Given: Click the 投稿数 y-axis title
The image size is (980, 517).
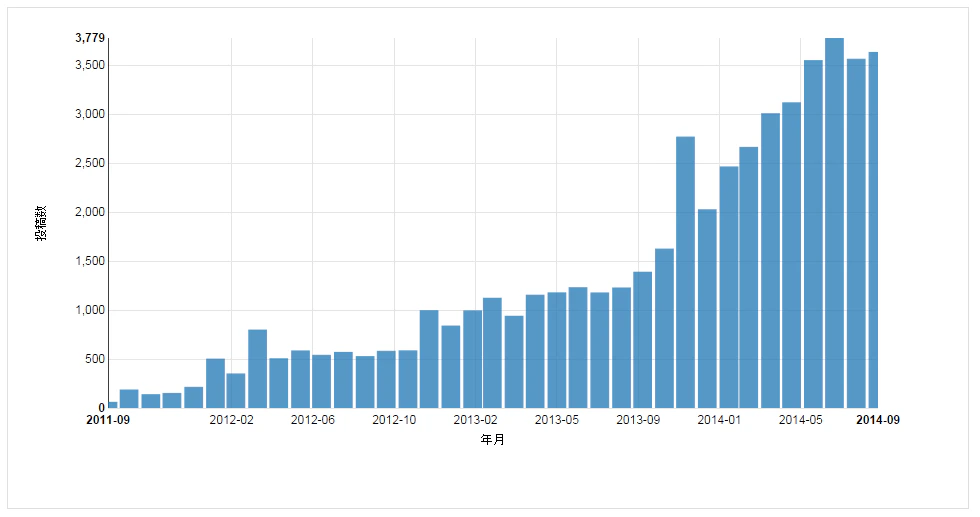Looking at the screenshot, I should (41, 223).
